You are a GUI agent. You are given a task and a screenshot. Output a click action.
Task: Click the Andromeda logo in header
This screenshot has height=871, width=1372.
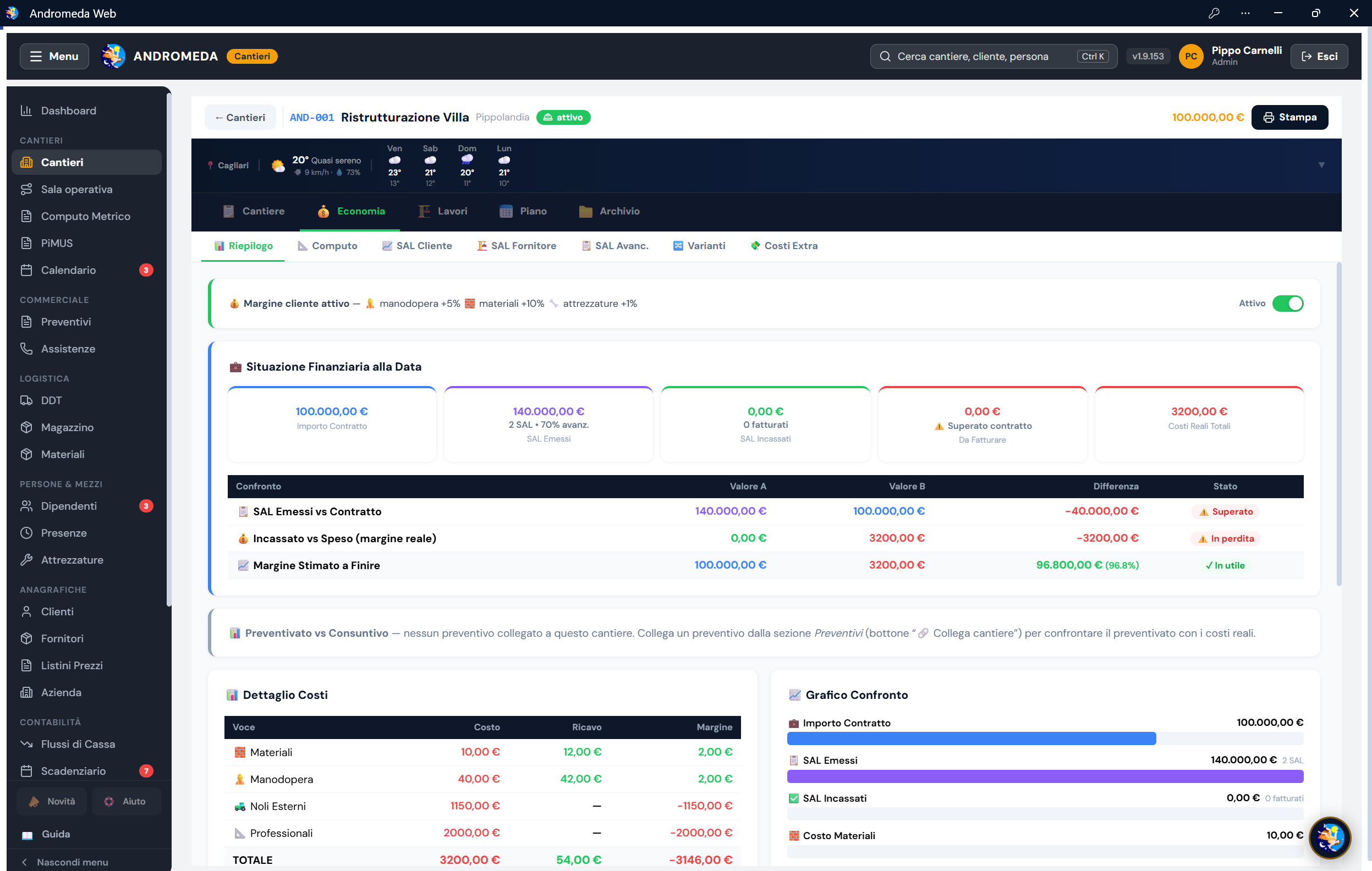(113, 57)
